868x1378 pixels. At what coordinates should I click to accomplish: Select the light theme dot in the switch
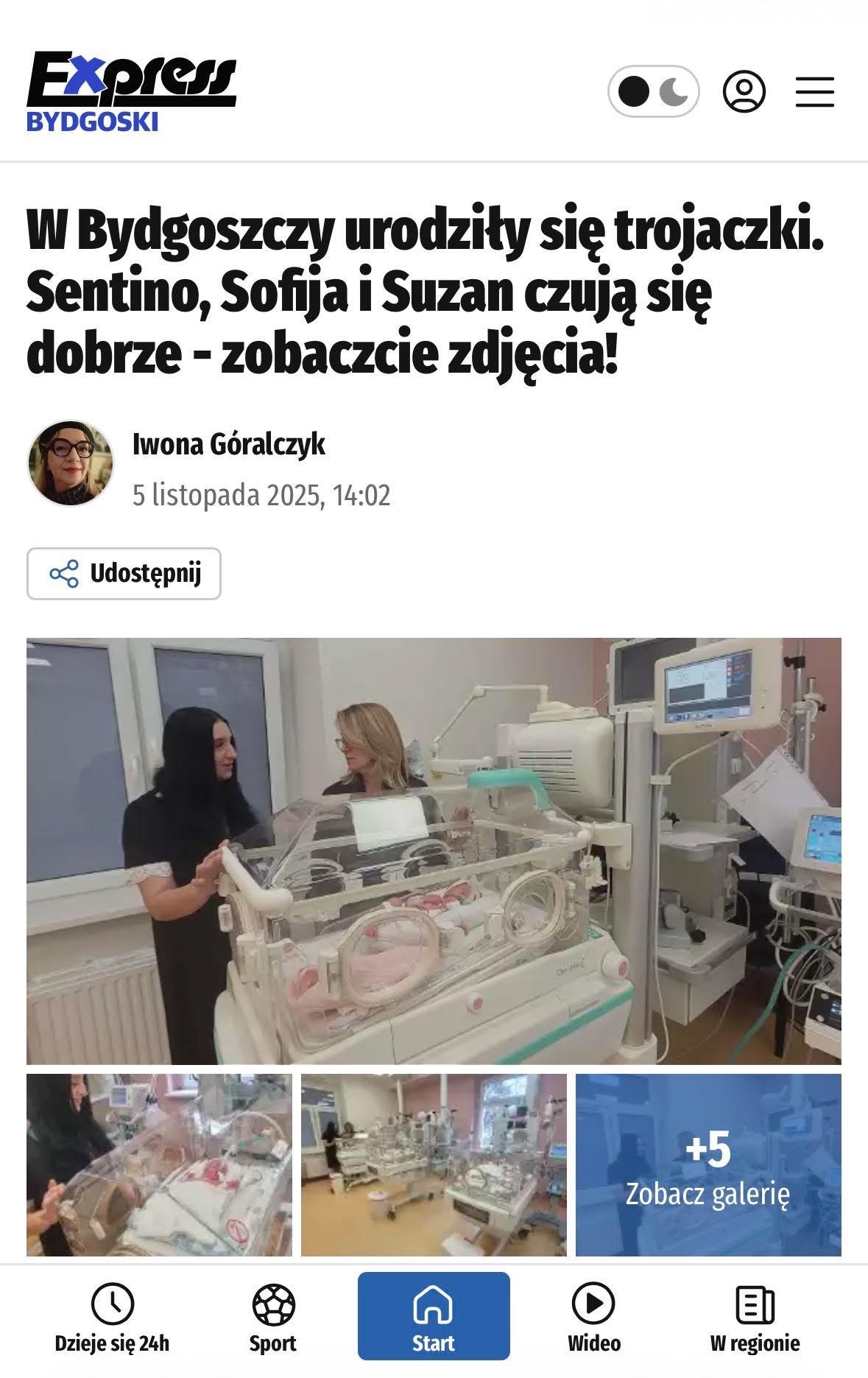pos(634,92)
